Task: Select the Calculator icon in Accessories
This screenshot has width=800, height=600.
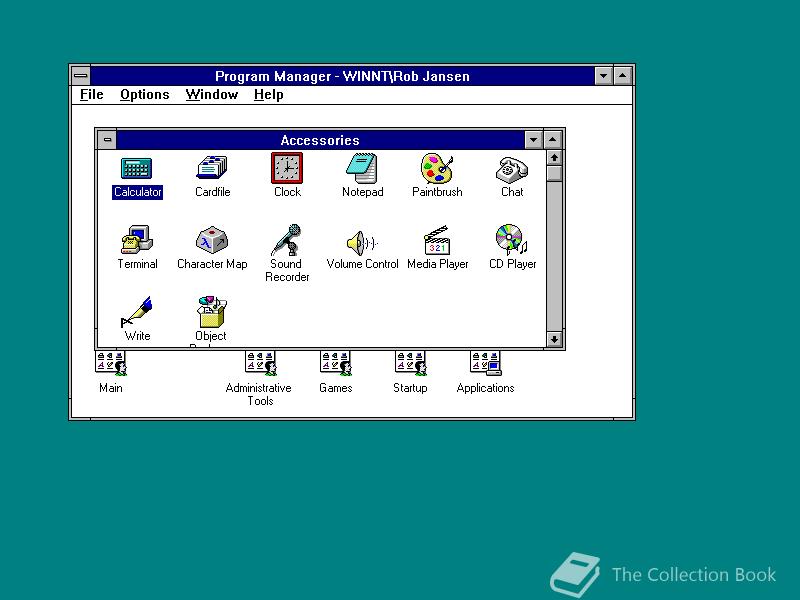Action: (136, 168)
